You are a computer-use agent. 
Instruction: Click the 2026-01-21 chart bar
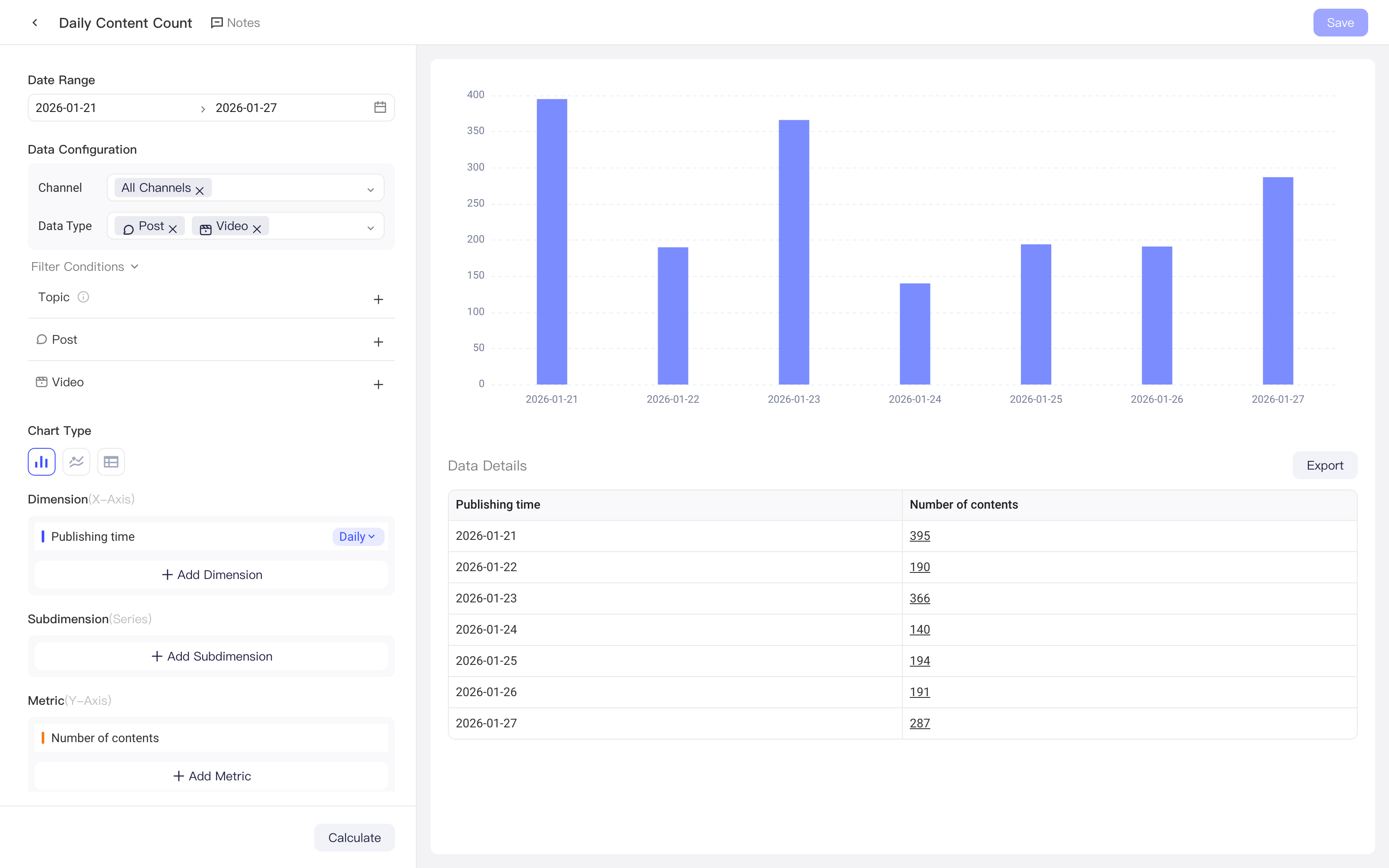coord(552,242)
